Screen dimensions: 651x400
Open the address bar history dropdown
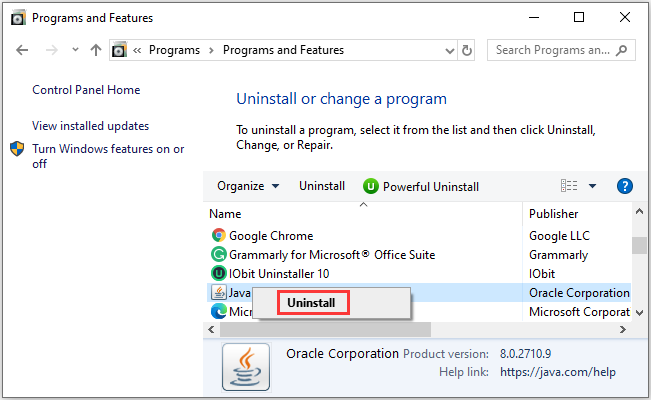coord(446,50)
